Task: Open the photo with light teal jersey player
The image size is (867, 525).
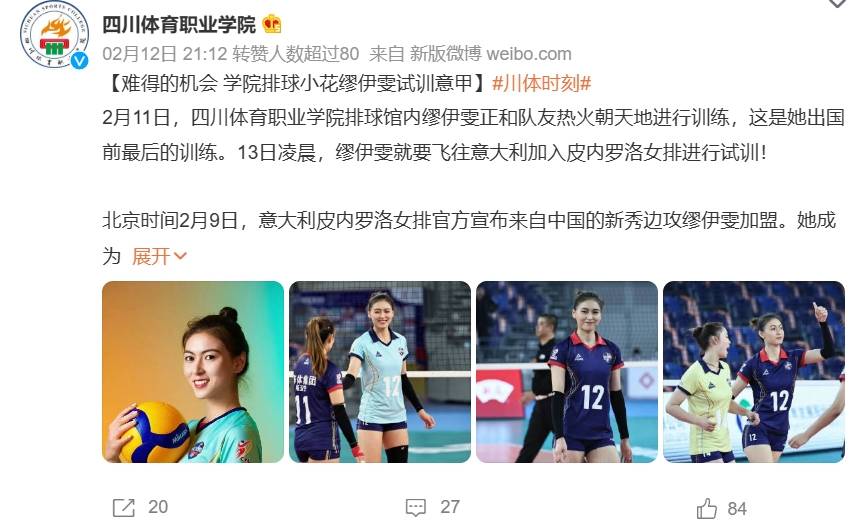Action: coord(380,372)
